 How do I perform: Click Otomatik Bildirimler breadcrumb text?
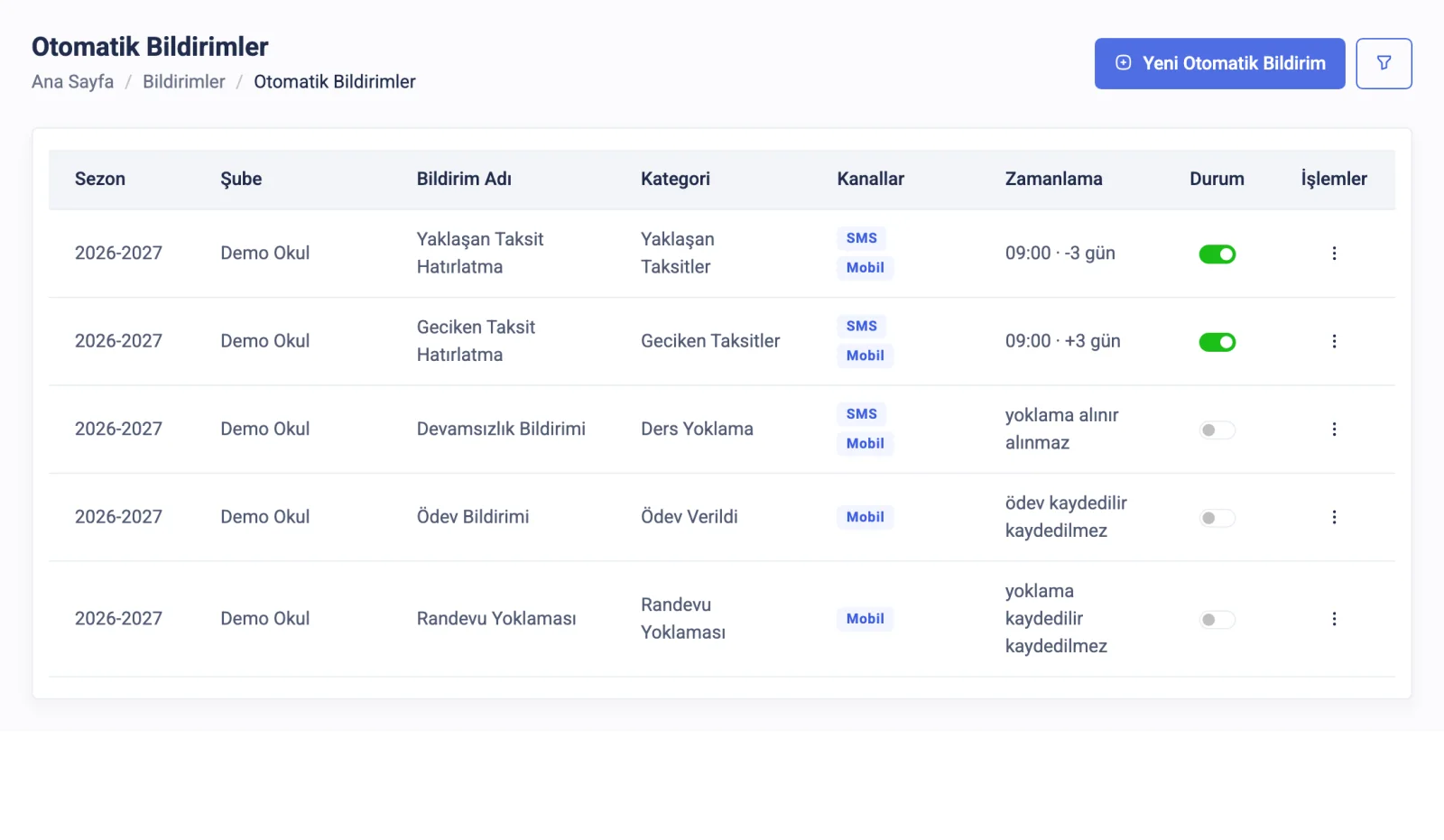pos(335,81)
